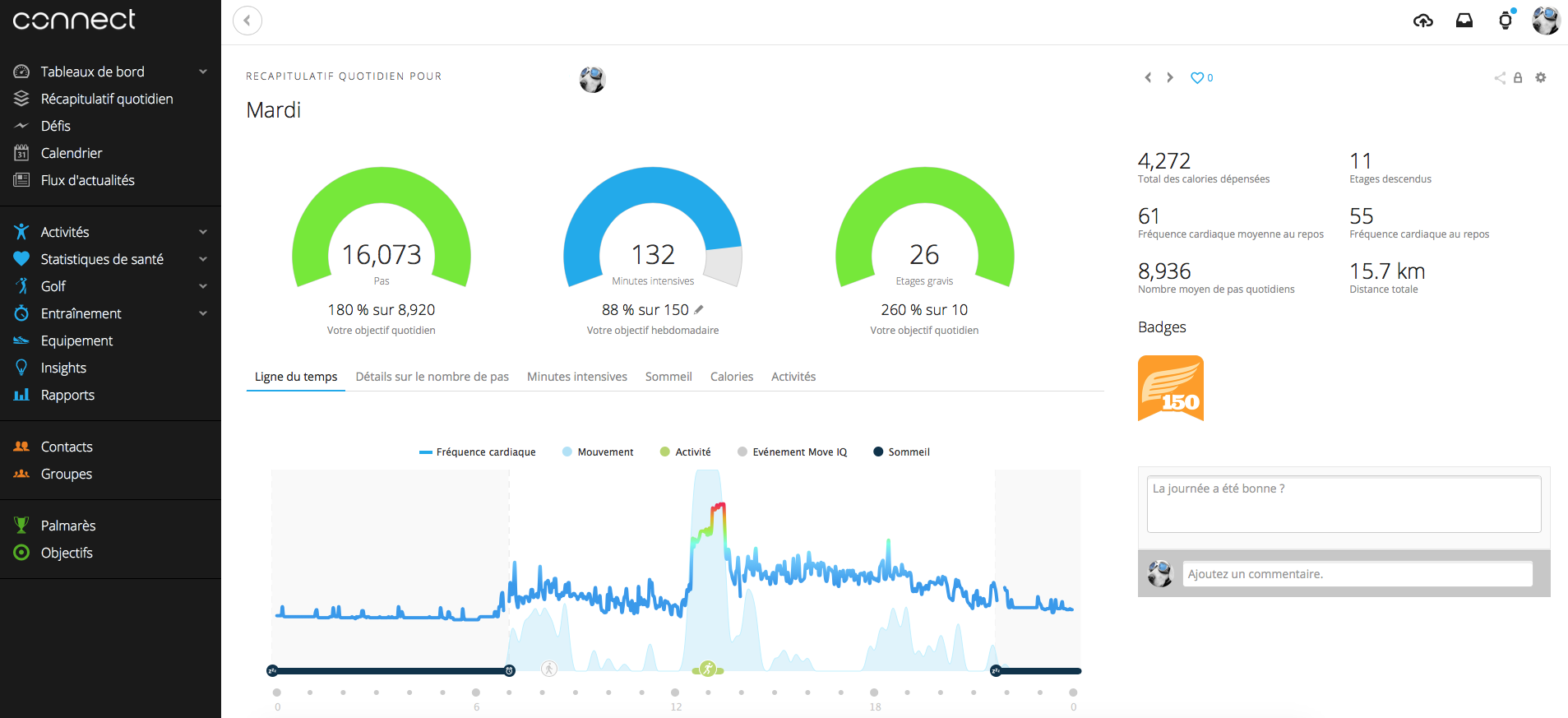The image size is (1568, 718).
Task: Open the Calendrier link in sidebar
Action: pos(72,153)
